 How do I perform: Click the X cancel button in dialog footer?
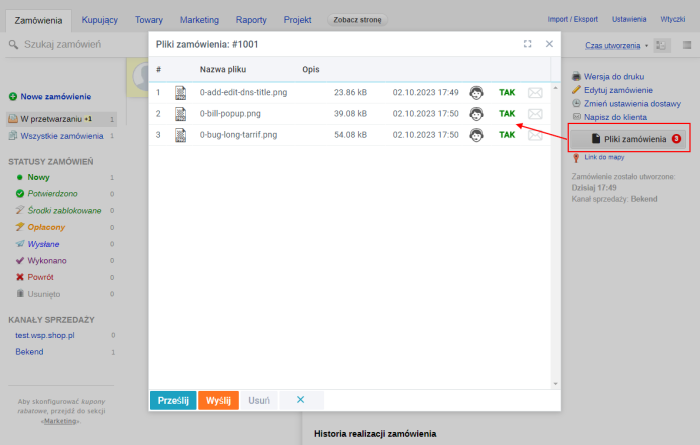(x=300, y=400)
